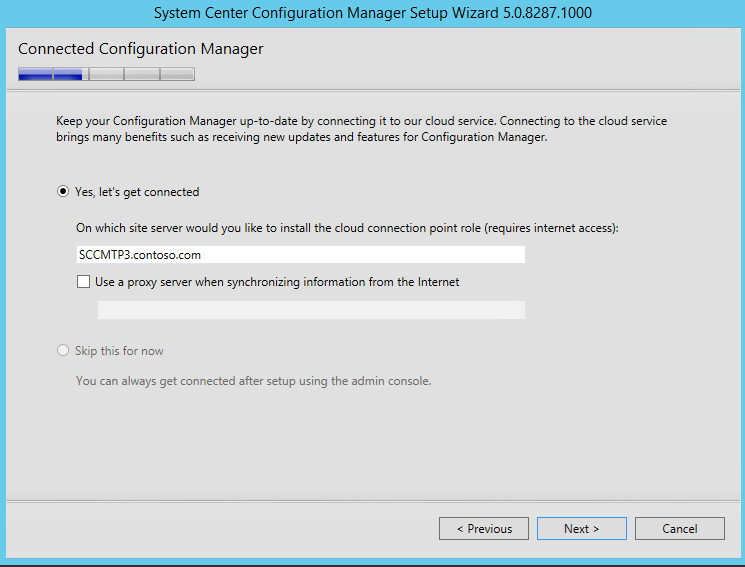Select the "Yes, let's get connected" radio button
The image size is (745, 567).
tap(63, 192)
